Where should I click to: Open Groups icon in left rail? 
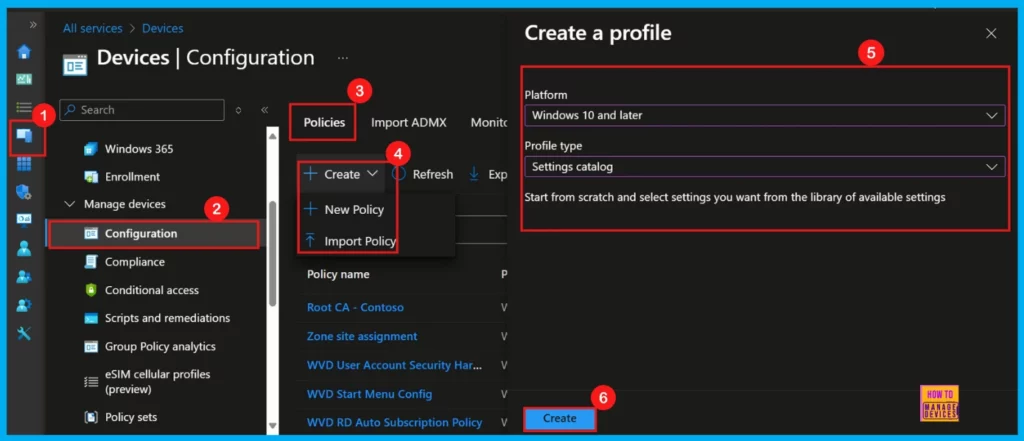tap(24, 276)
